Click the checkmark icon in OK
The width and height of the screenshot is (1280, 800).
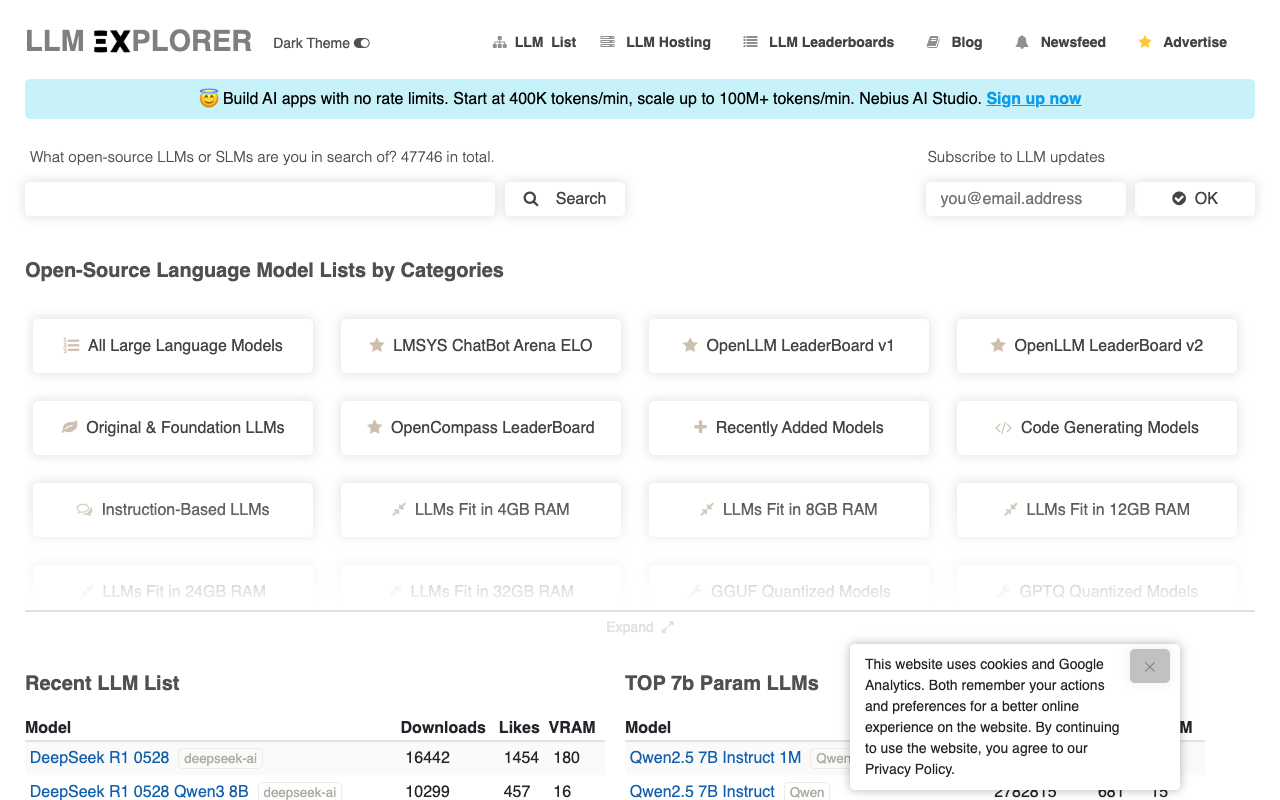click(1179, 199)
